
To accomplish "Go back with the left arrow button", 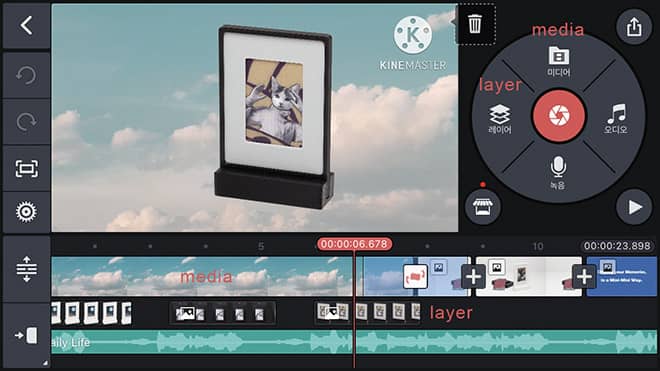I will point(26,25).
